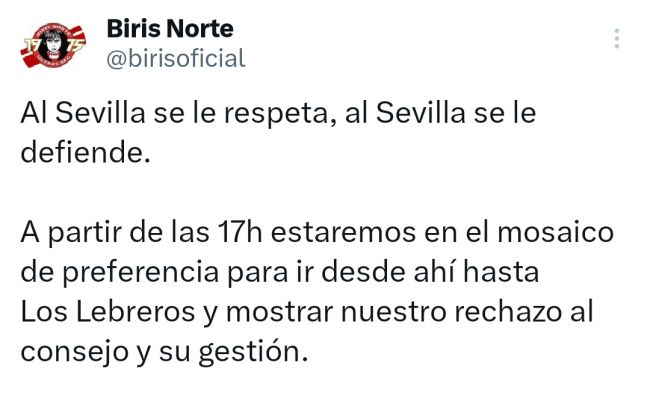Open the Biris Norte display name link
650x398 pixels.
click(170, 29)
